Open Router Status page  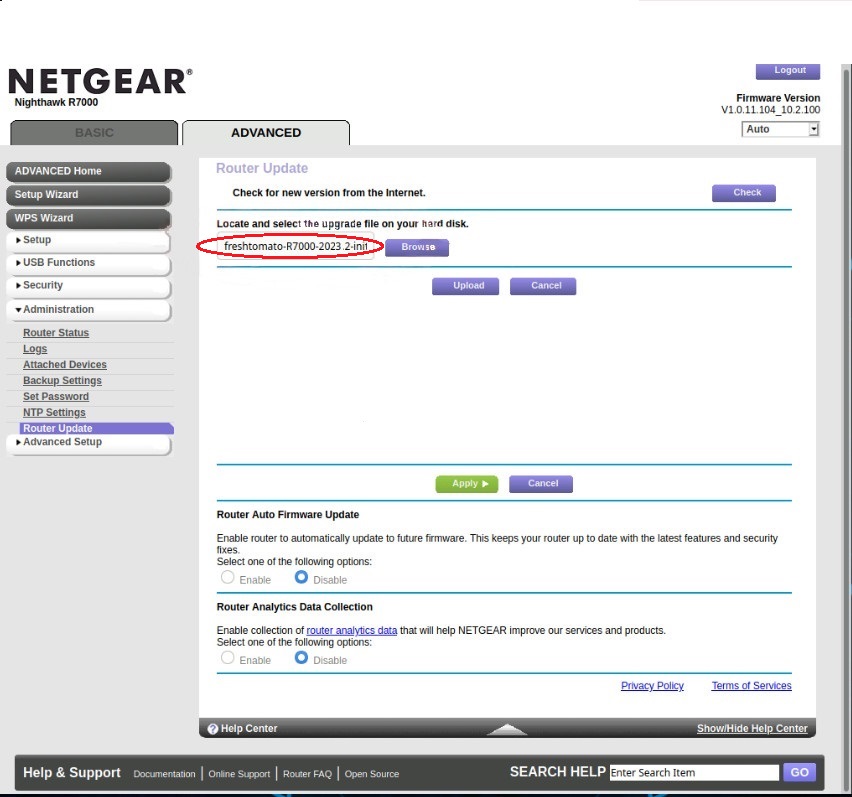56,332
